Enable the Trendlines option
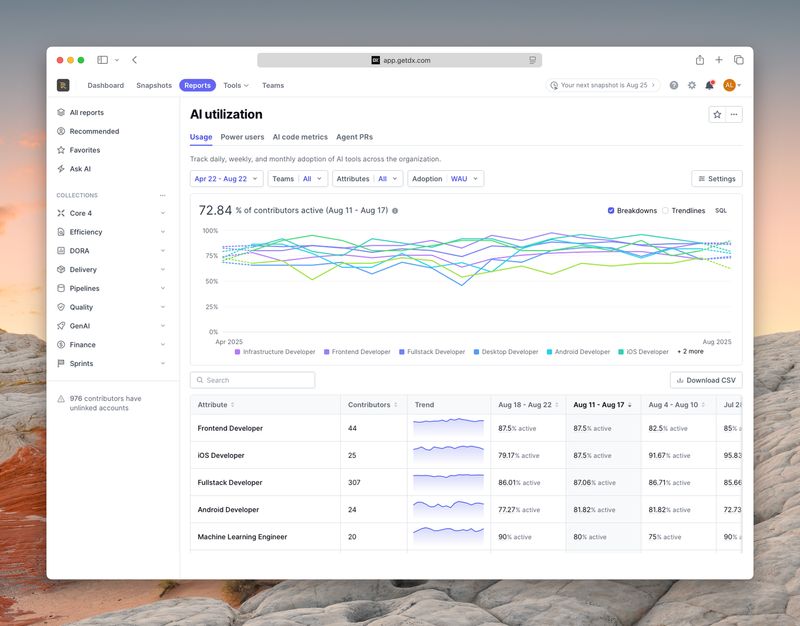Viewport: 800px width, 626px height. point(665,211)
